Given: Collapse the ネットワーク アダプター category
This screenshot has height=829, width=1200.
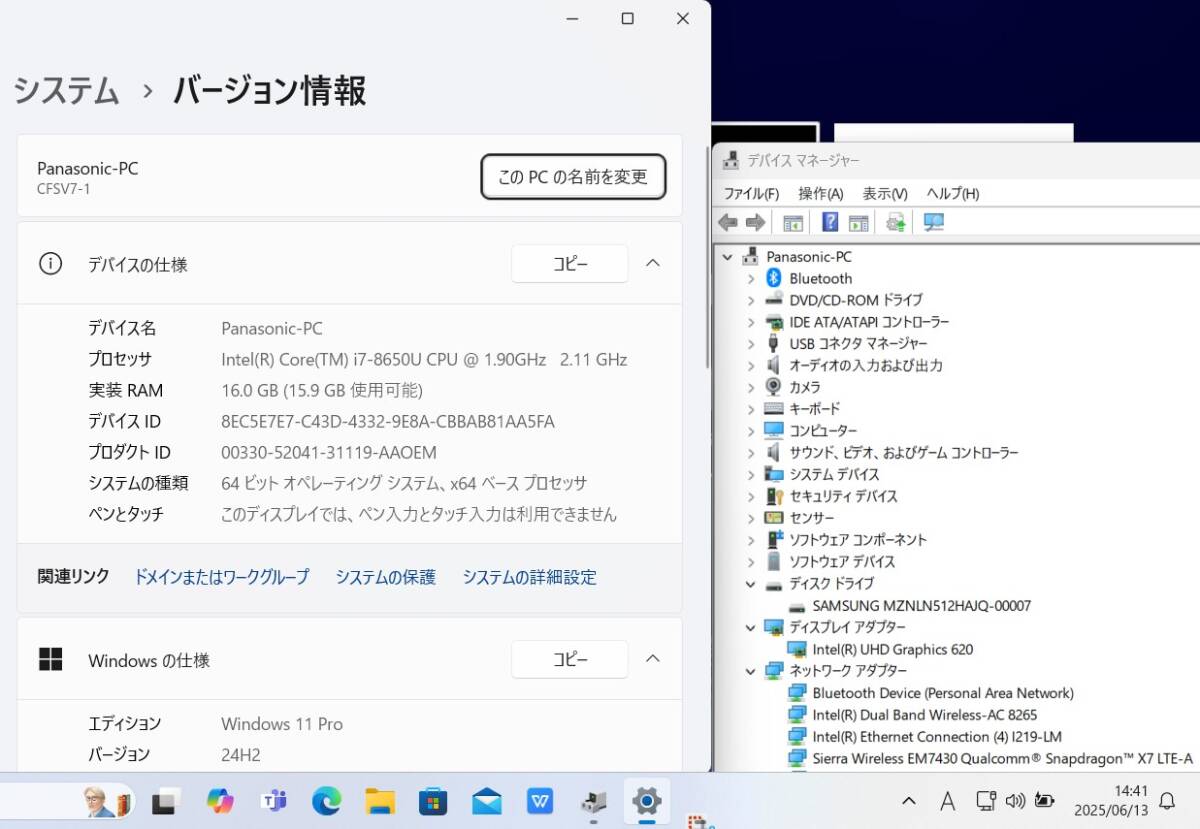Looking at the screenshot, I should point(752,671).
